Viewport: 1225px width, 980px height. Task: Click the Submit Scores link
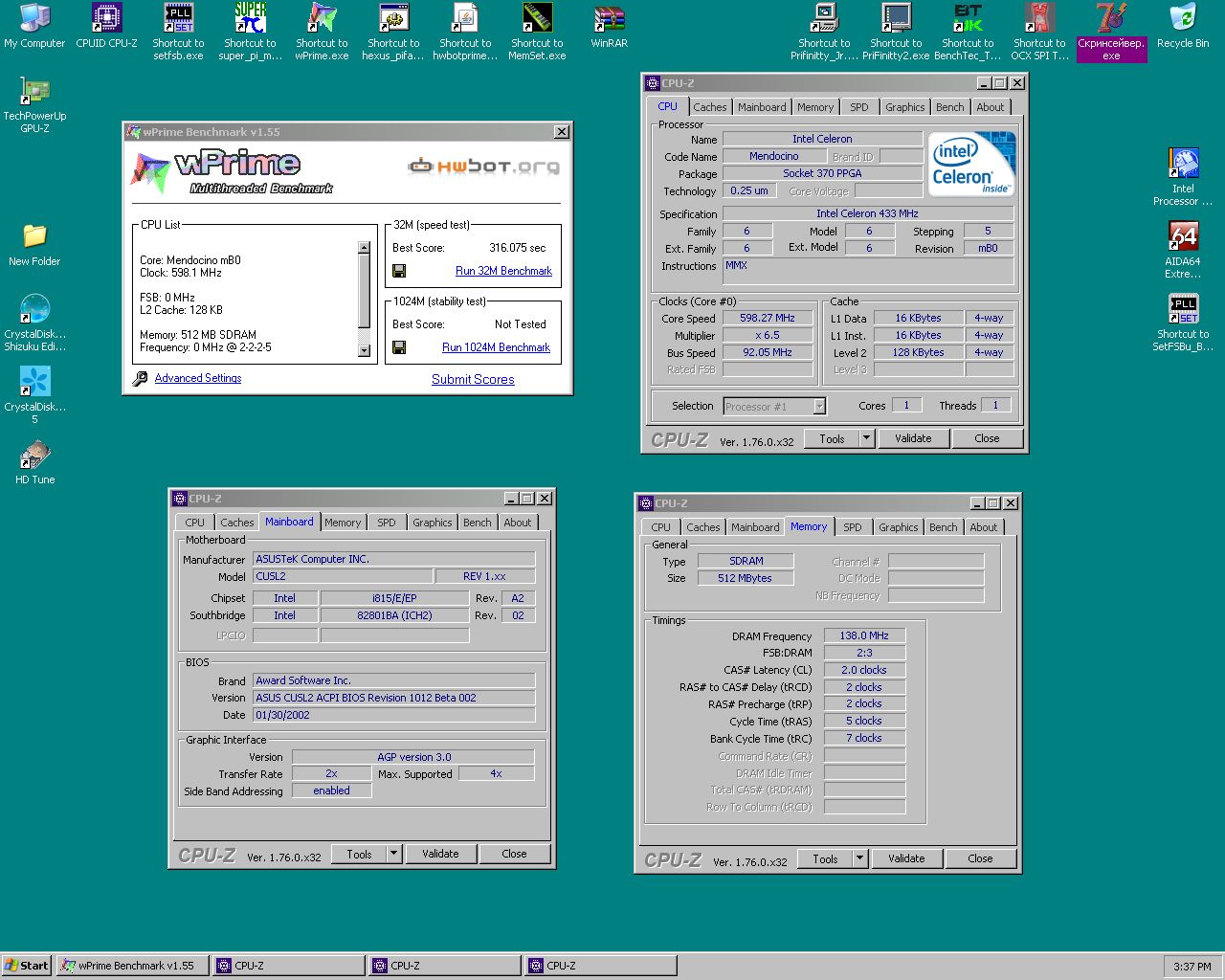[x=473, y=379]
